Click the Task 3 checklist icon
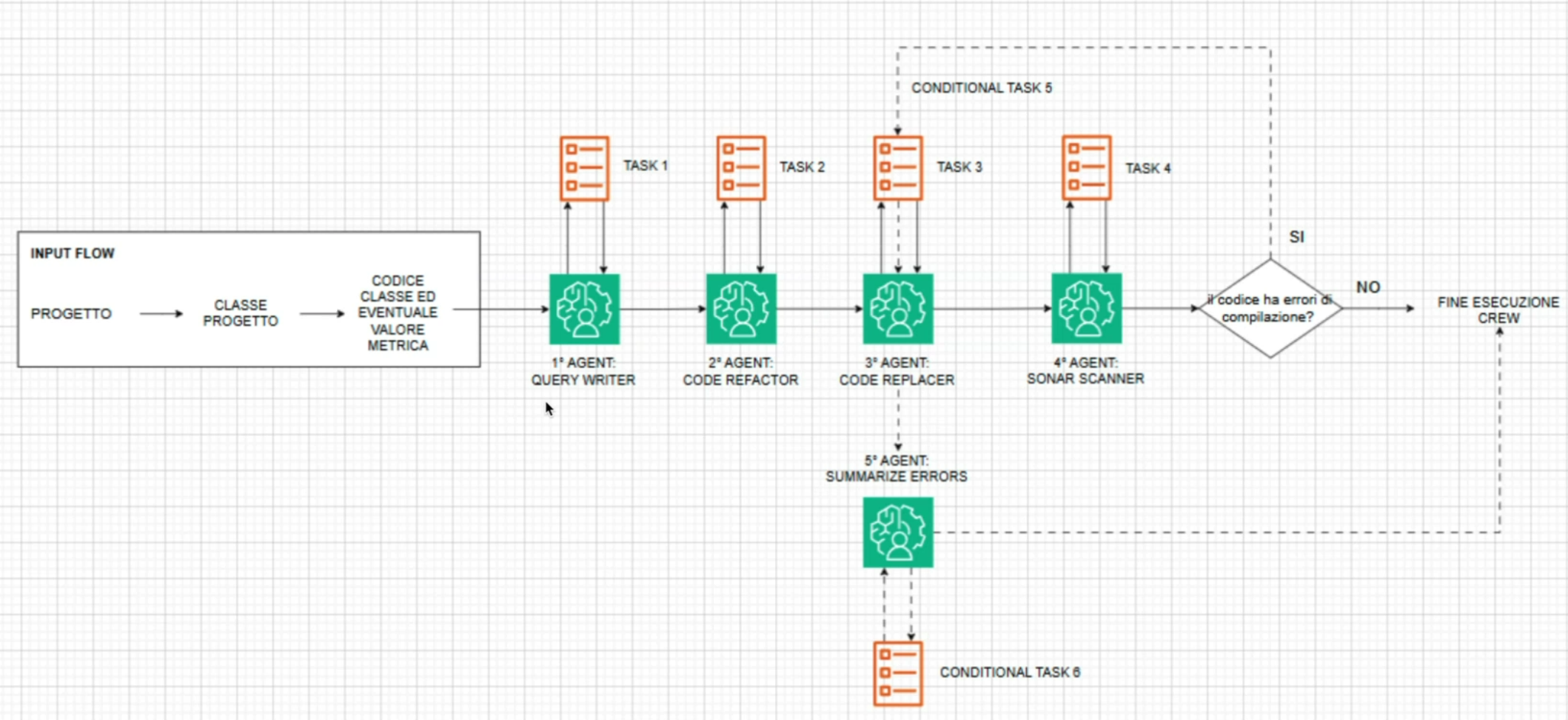This screenshot has height=720, width=1568. (898, 168)
